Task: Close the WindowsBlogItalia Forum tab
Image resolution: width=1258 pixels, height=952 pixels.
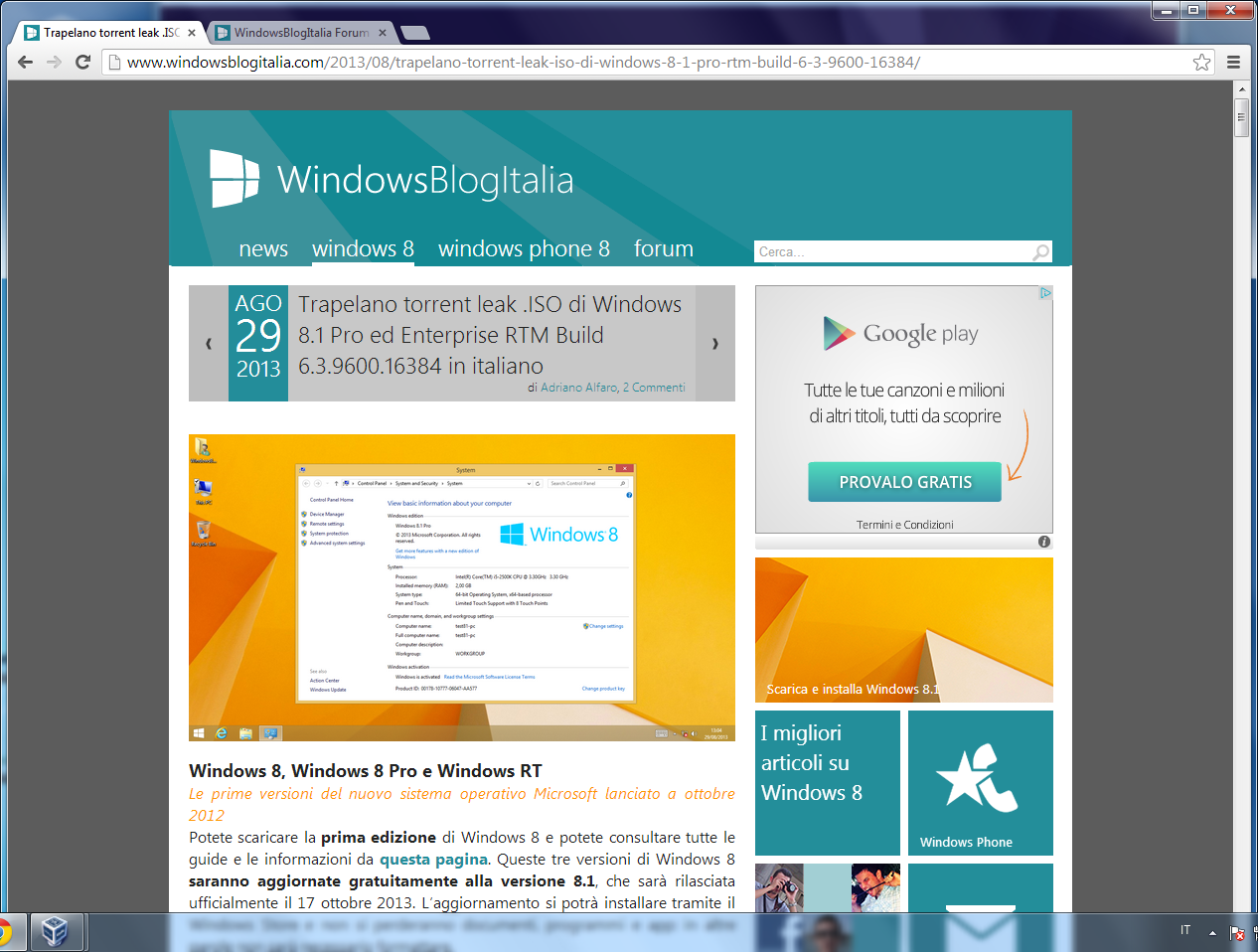Action: (x=383, y=33)
